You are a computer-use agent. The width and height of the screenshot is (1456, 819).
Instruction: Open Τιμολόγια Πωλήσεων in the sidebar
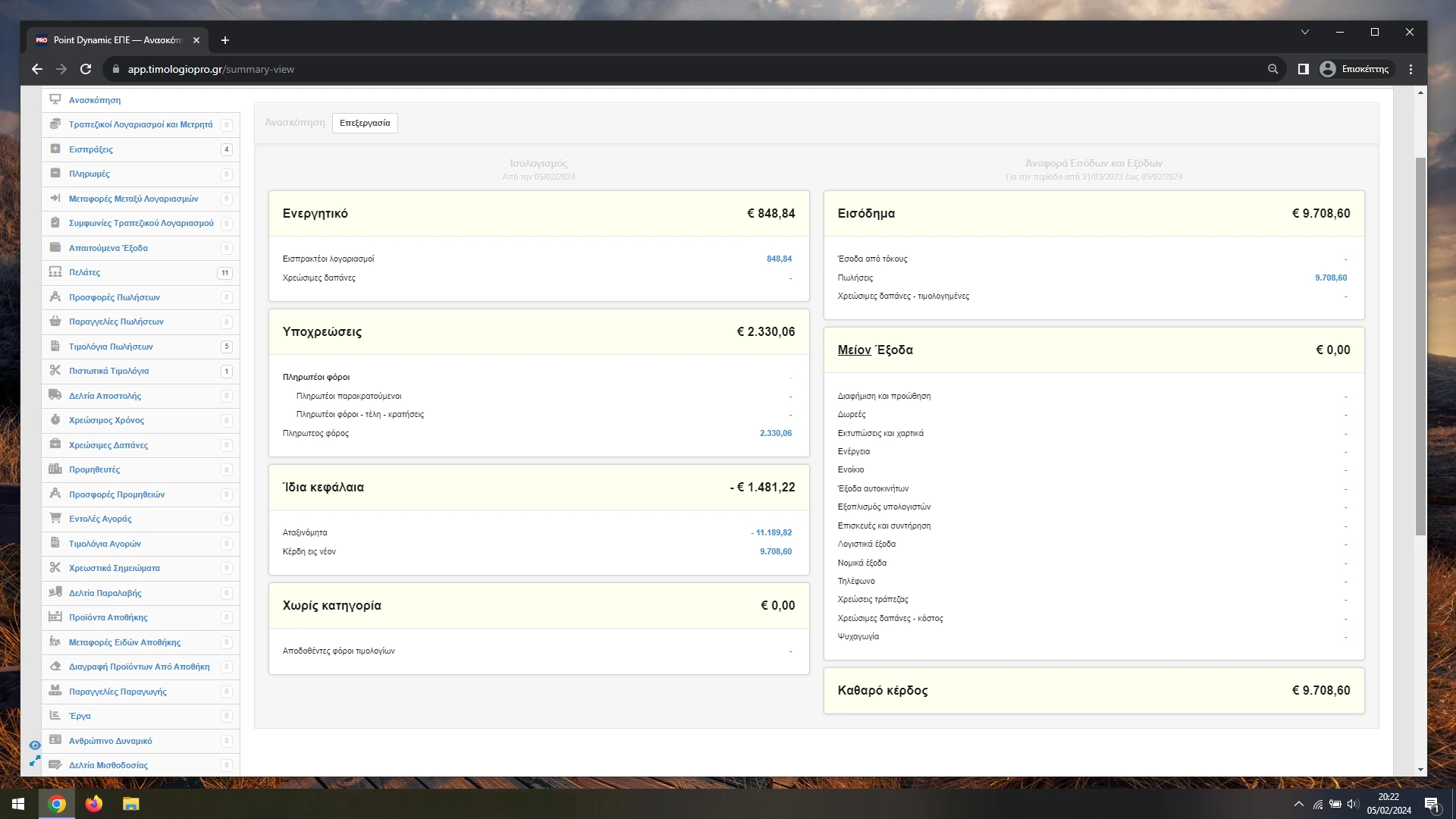point(111,347)
